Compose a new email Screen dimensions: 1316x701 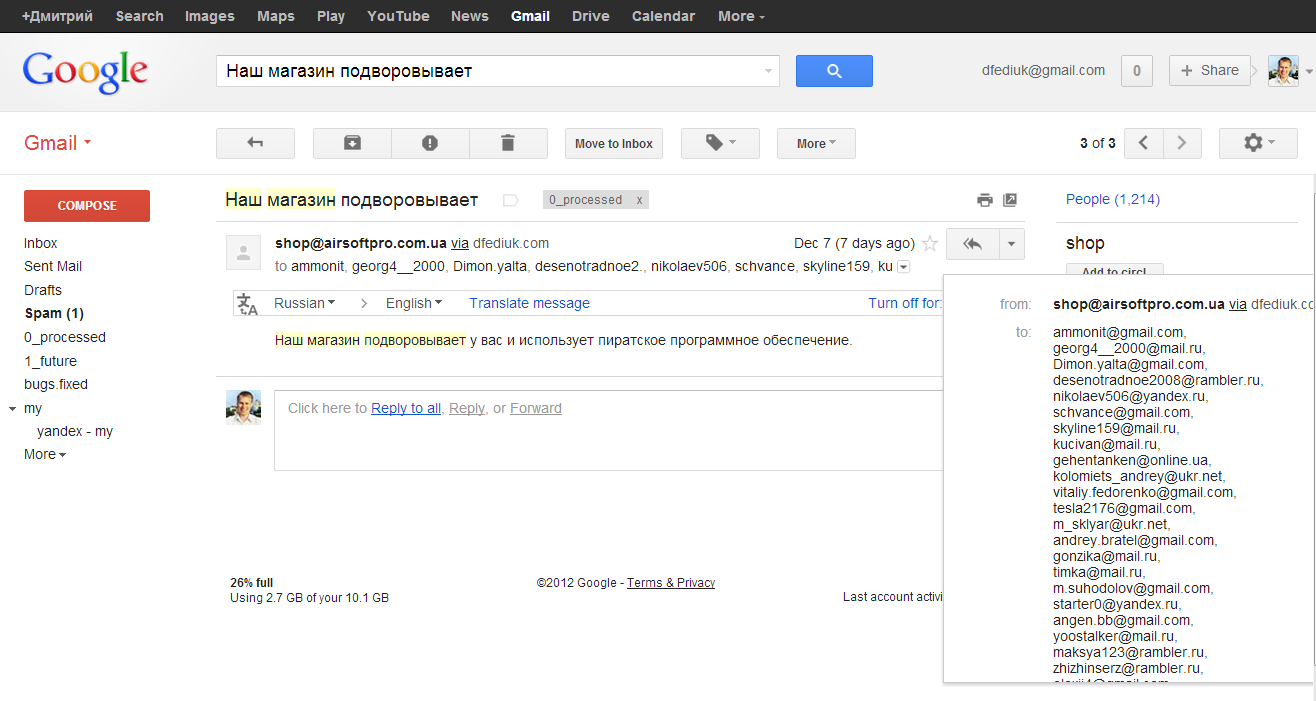tap(87, 205)
